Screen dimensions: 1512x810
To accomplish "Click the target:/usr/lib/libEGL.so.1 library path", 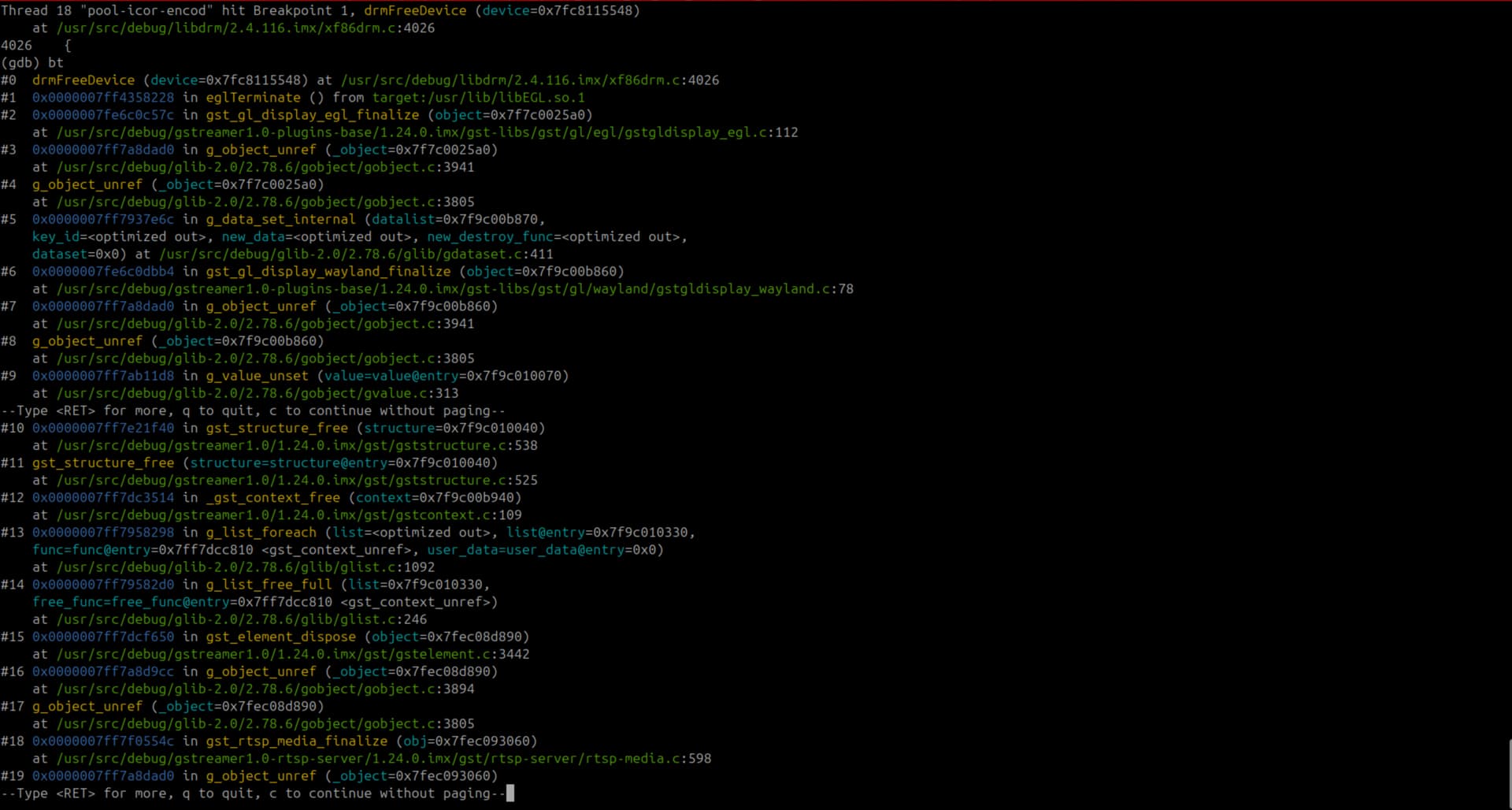I will point(478,98).
